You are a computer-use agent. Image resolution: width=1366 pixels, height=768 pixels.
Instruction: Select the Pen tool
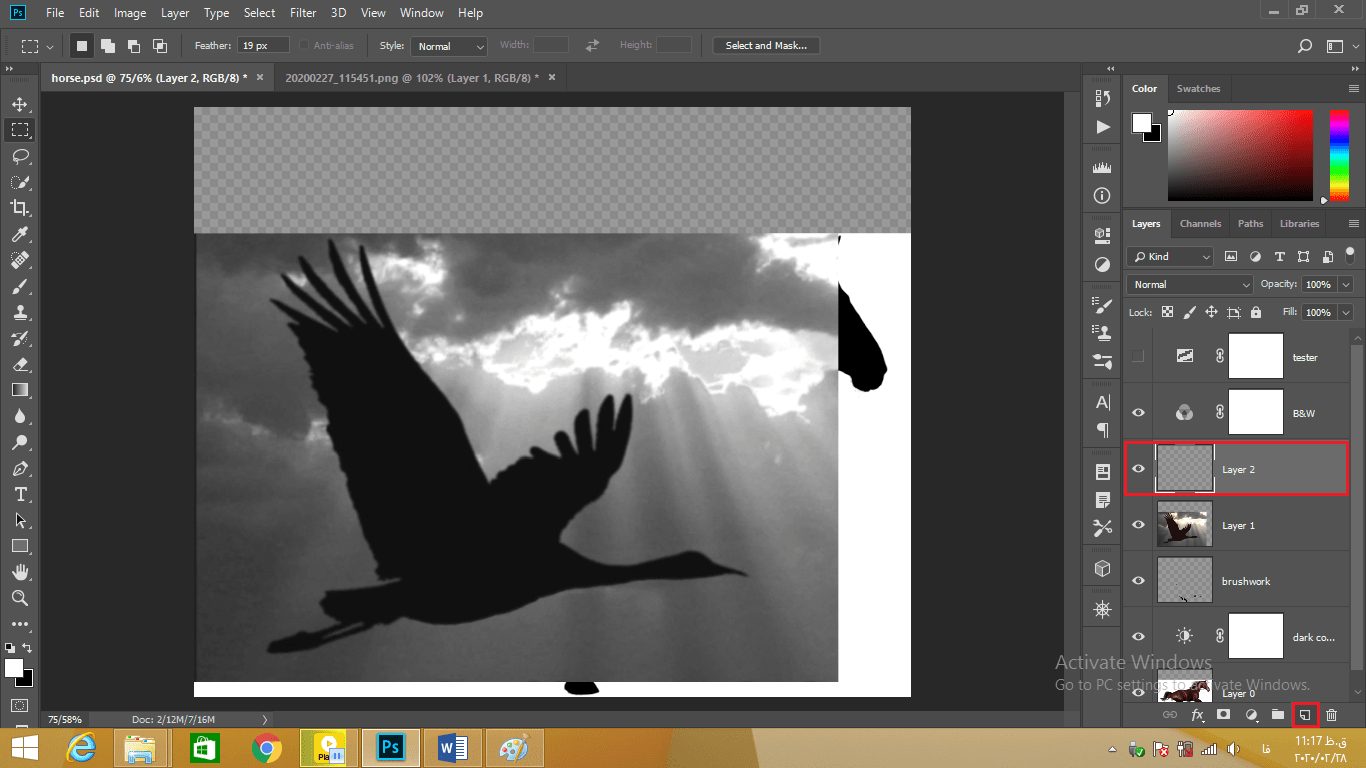coord(20,468)
